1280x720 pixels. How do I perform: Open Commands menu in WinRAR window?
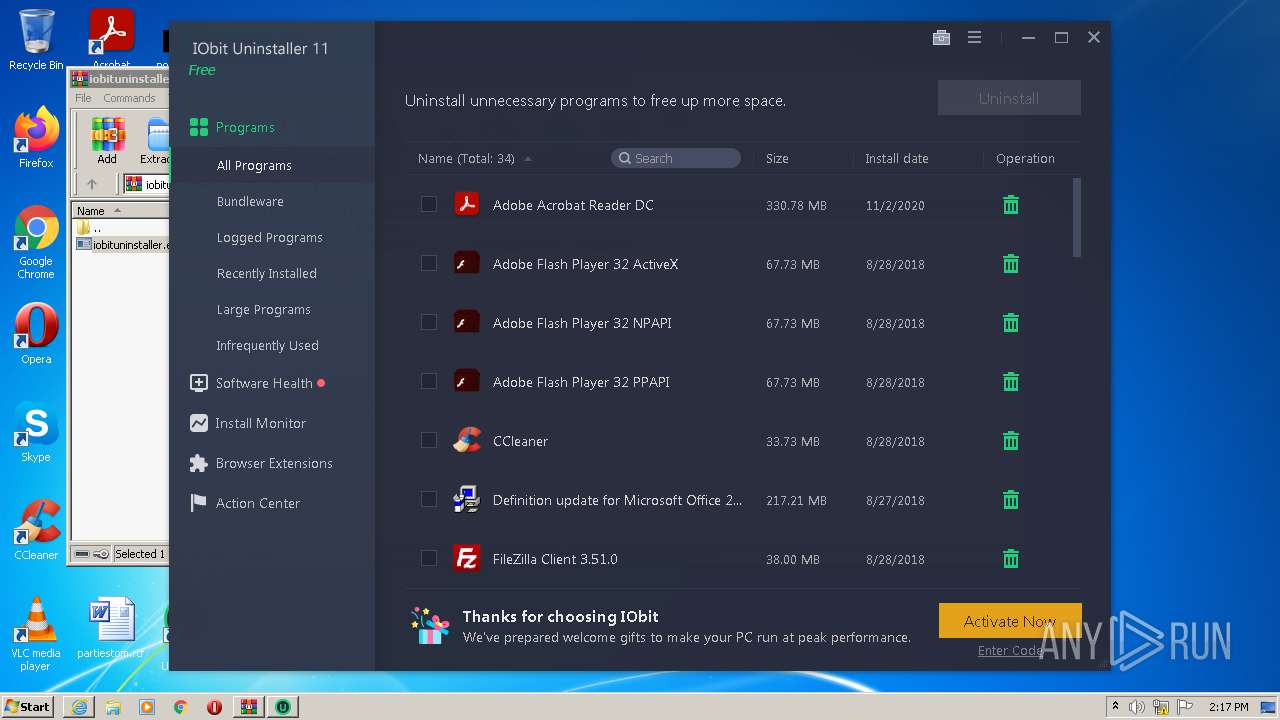(129, 98)
